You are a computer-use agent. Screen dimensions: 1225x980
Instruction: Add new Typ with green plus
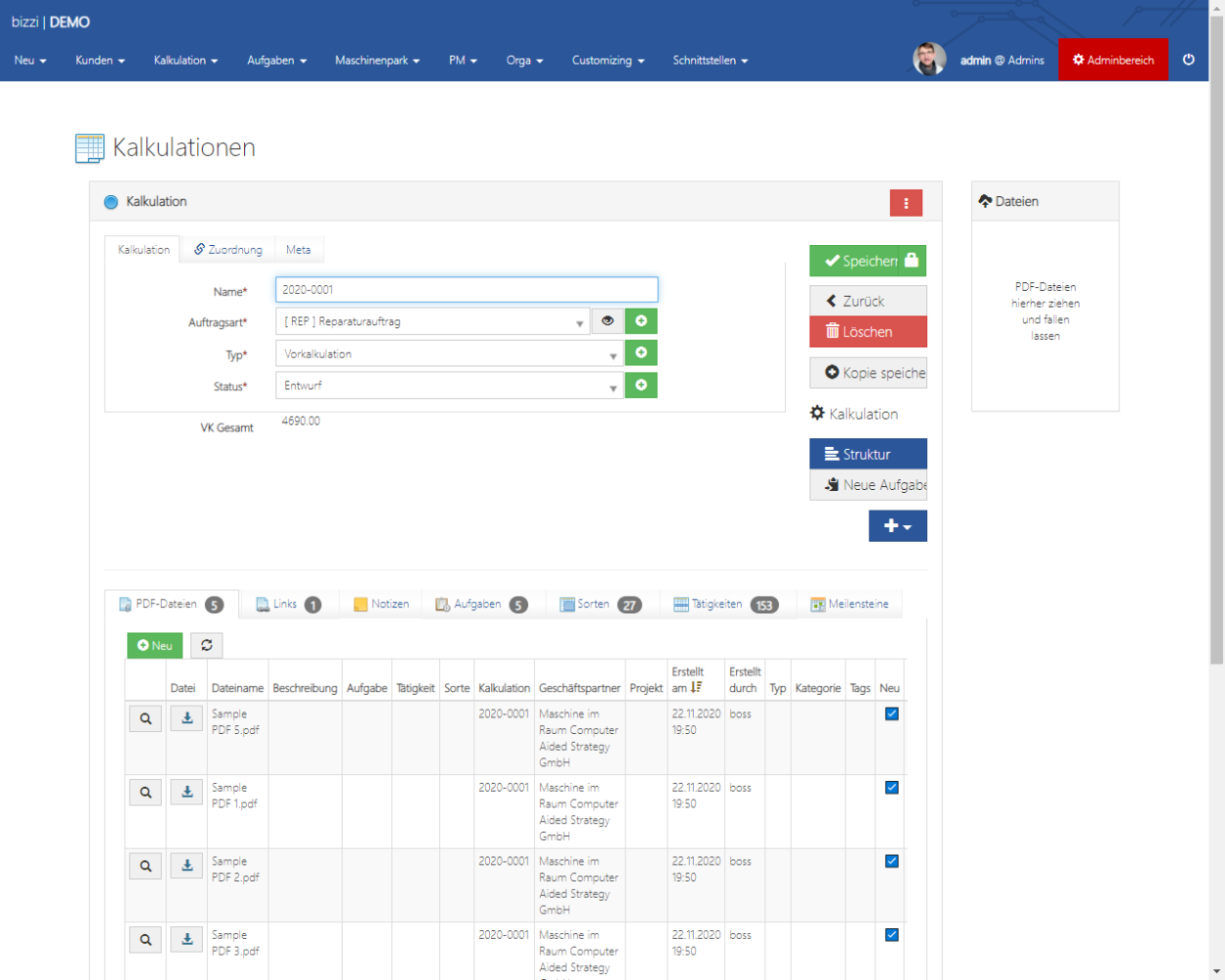[641, 353]
